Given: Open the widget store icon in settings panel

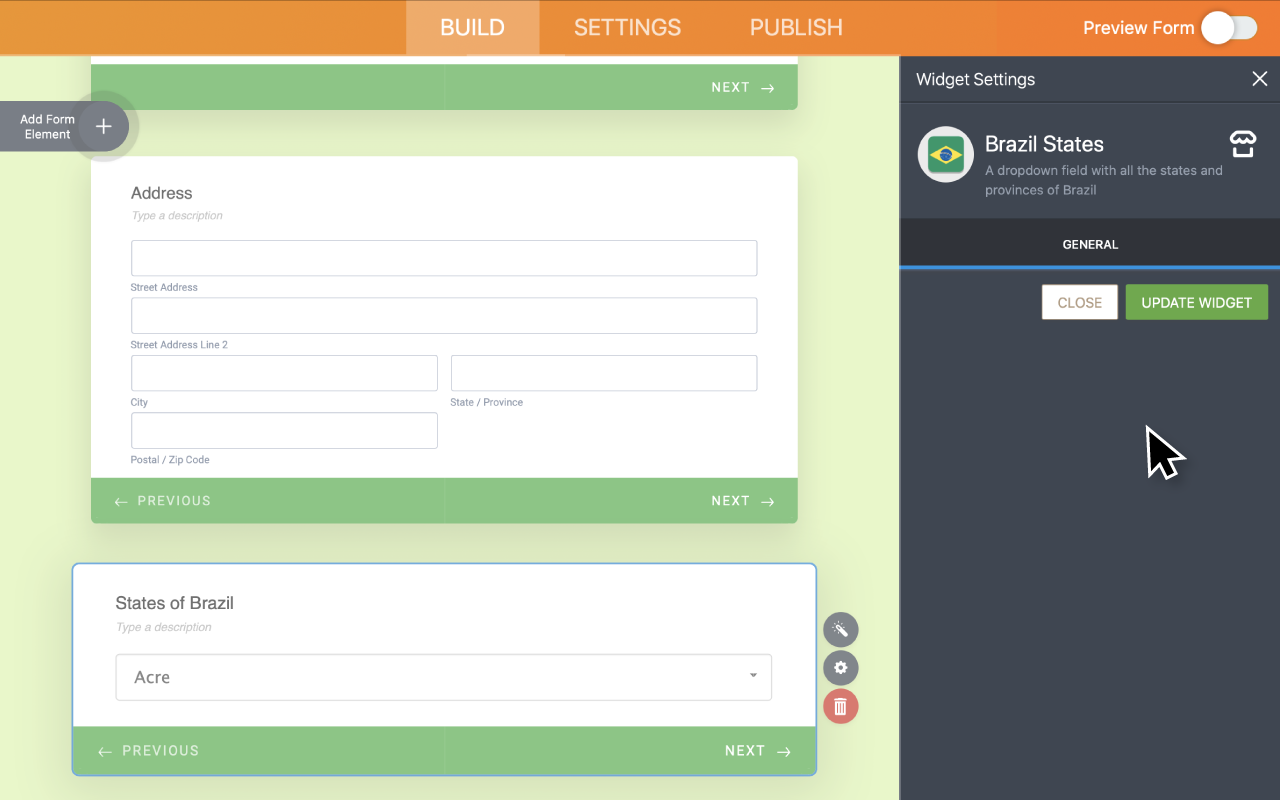Looking at the screenshot, I should [1242, 144].
